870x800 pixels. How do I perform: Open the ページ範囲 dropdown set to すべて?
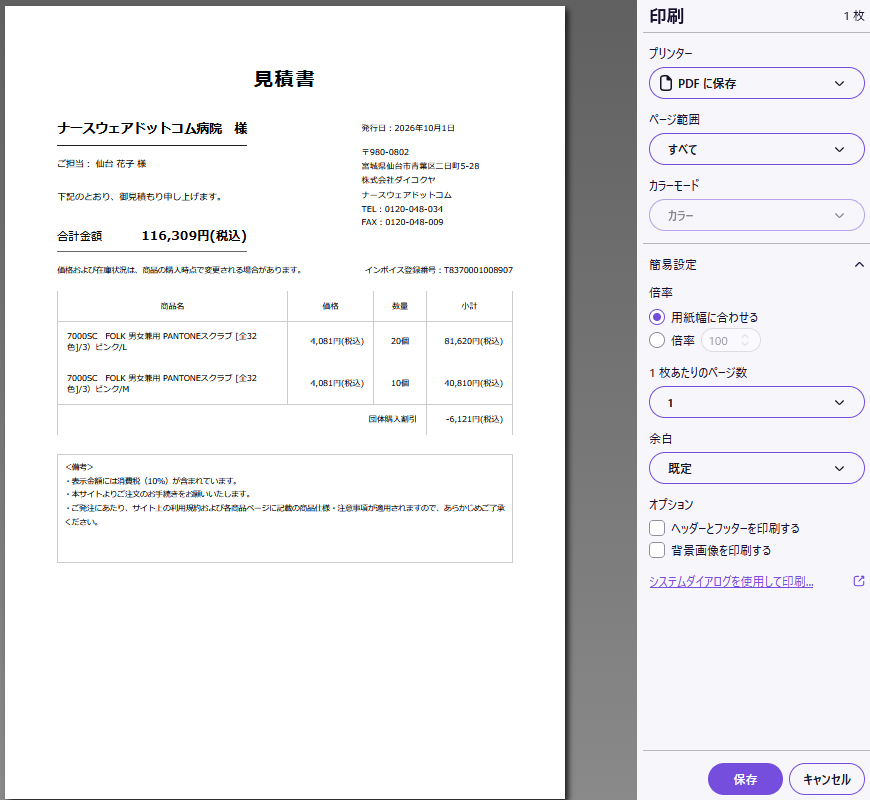756,149
